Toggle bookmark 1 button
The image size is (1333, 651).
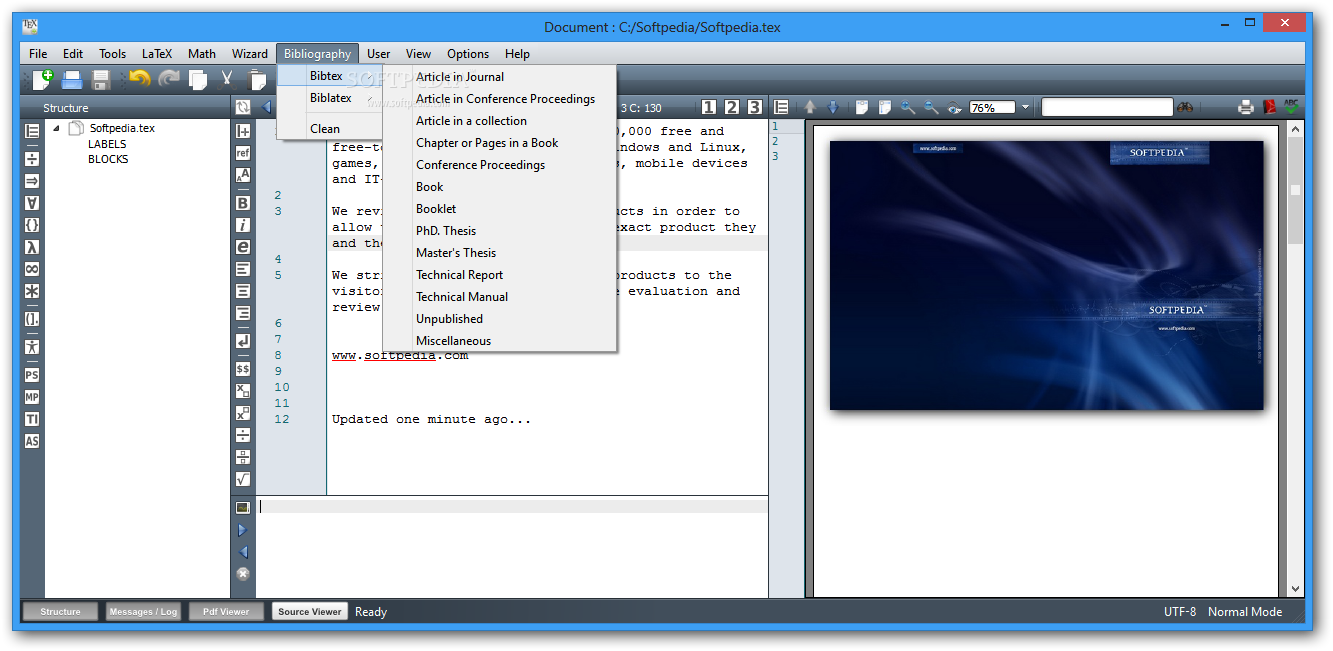[x=709, y=107]
